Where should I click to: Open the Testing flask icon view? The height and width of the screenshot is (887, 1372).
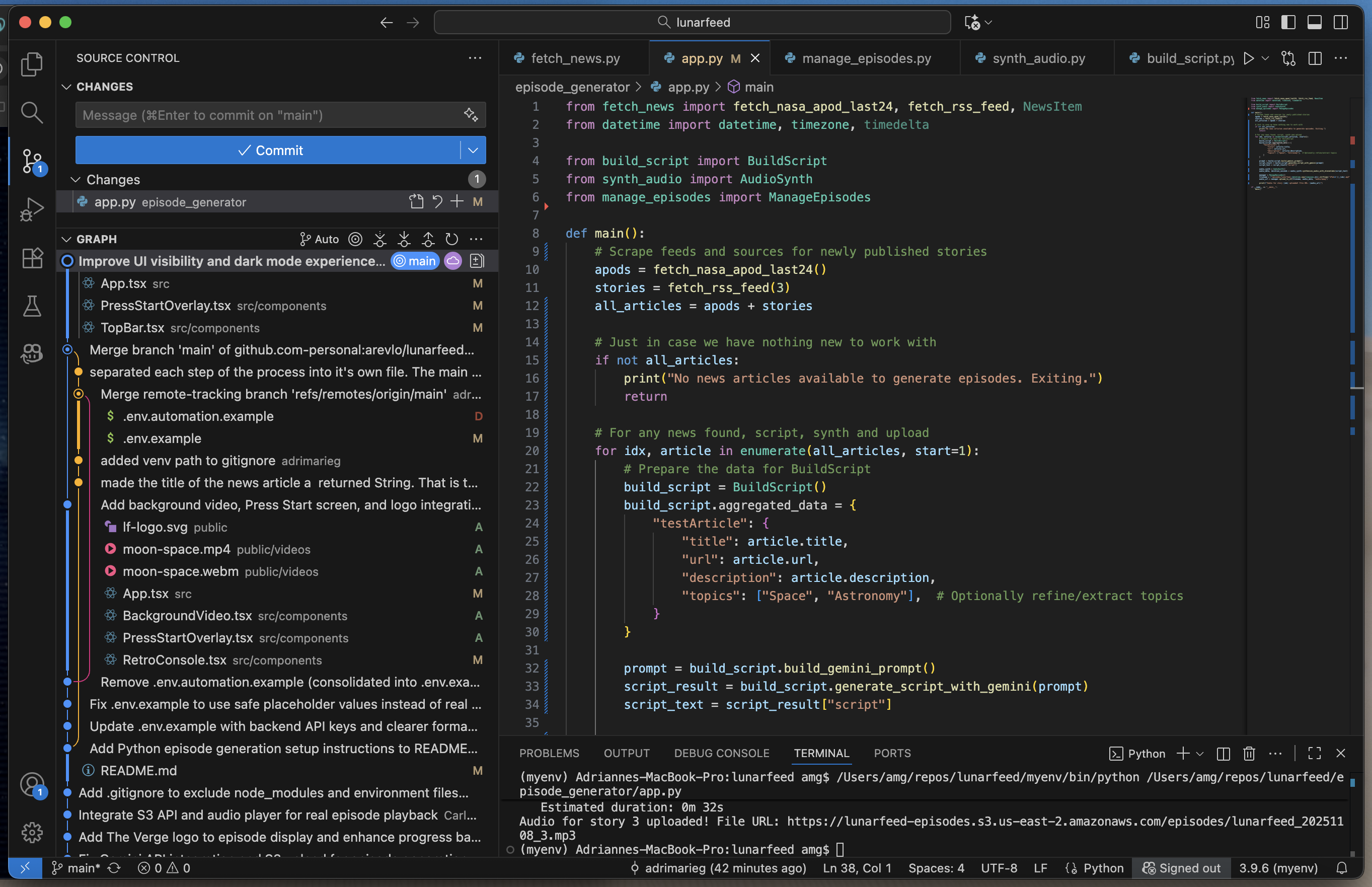point(32,306)
